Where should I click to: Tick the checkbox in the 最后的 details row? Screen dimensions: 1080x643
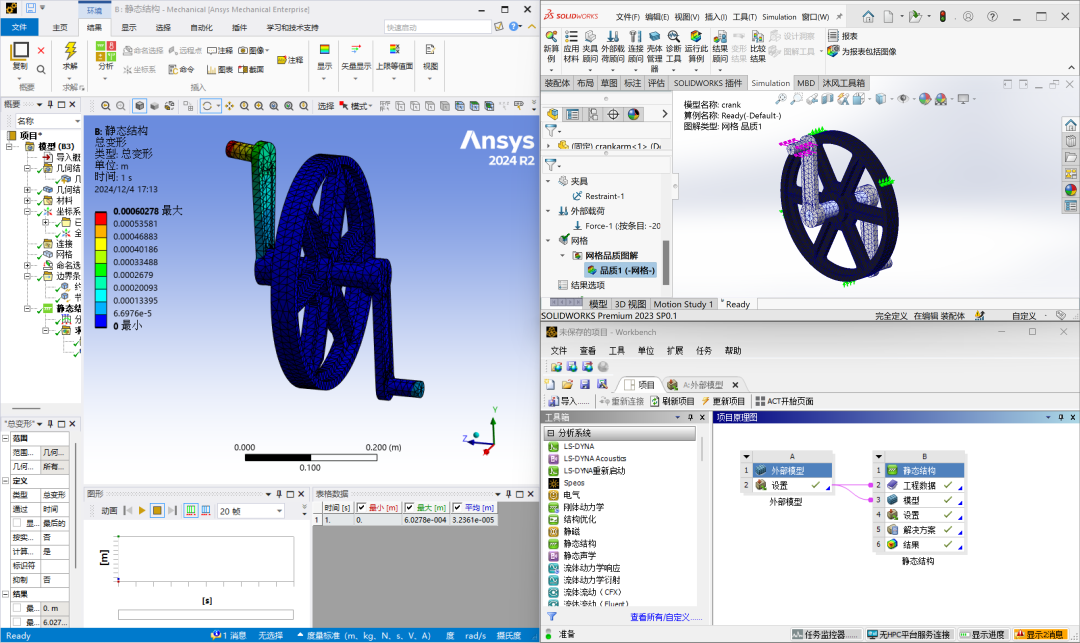point(17,523)
